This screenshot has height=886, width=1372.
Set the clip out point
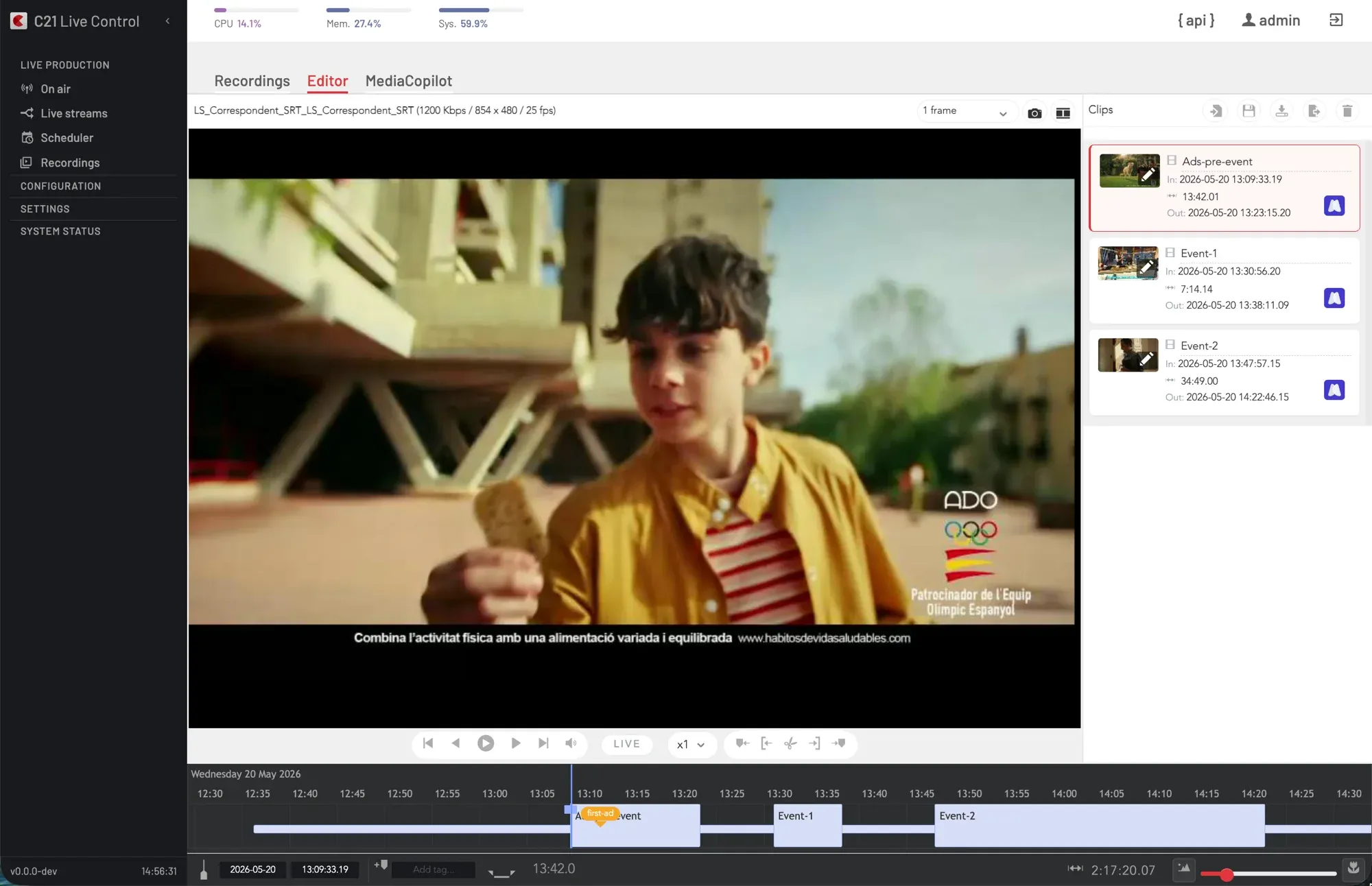[x=814, y=743]
